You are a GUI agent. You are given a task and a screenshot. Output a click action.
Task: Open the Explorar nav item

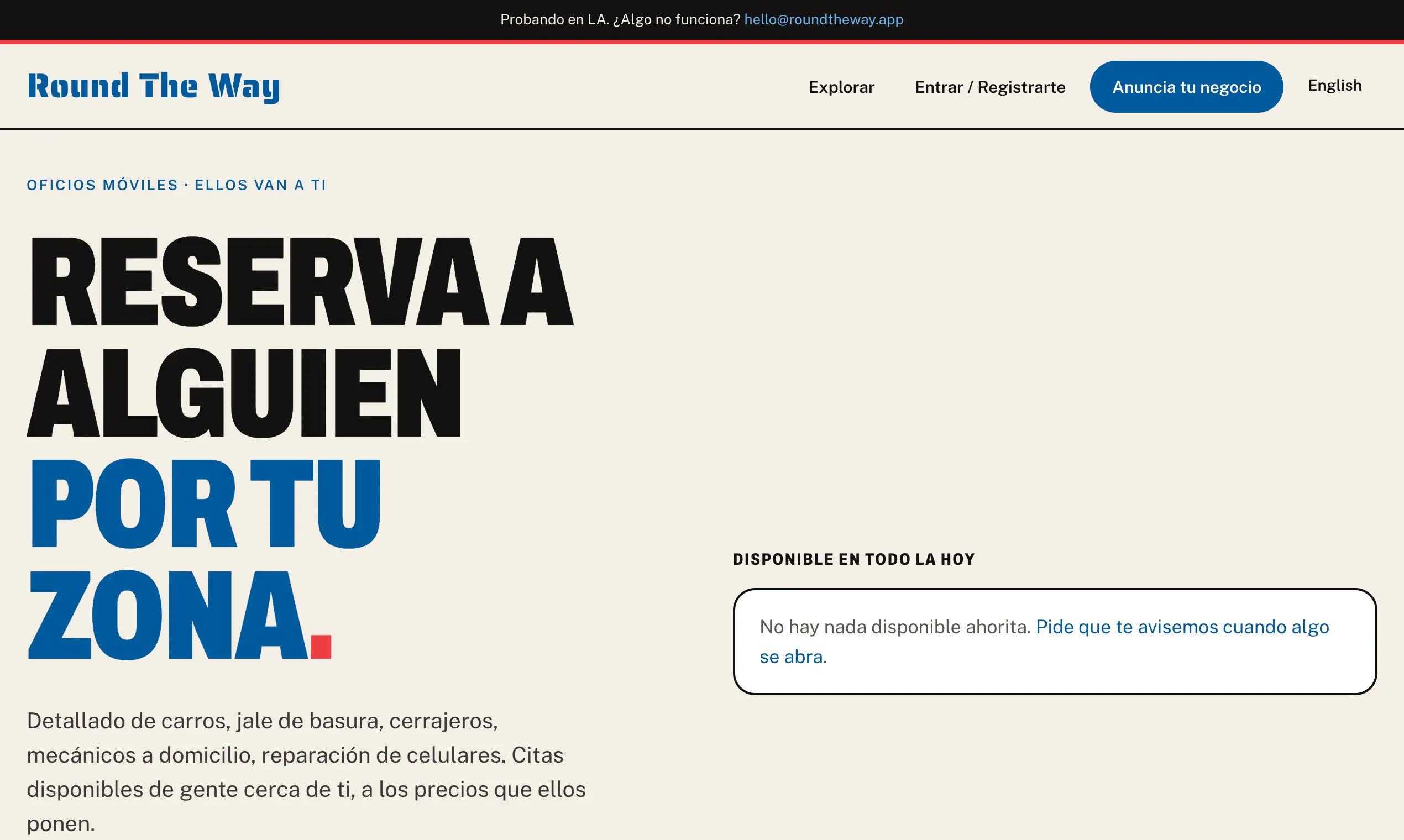coord(841,87)
